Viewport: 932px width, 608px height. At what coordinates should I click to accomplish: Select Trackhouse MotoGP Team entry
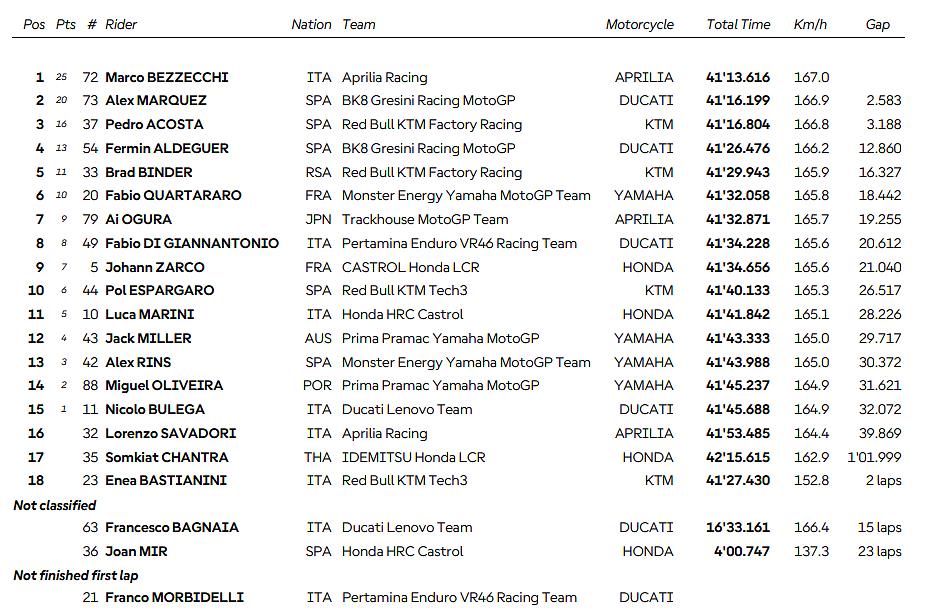pyautogui.click(x=425, y=220)
